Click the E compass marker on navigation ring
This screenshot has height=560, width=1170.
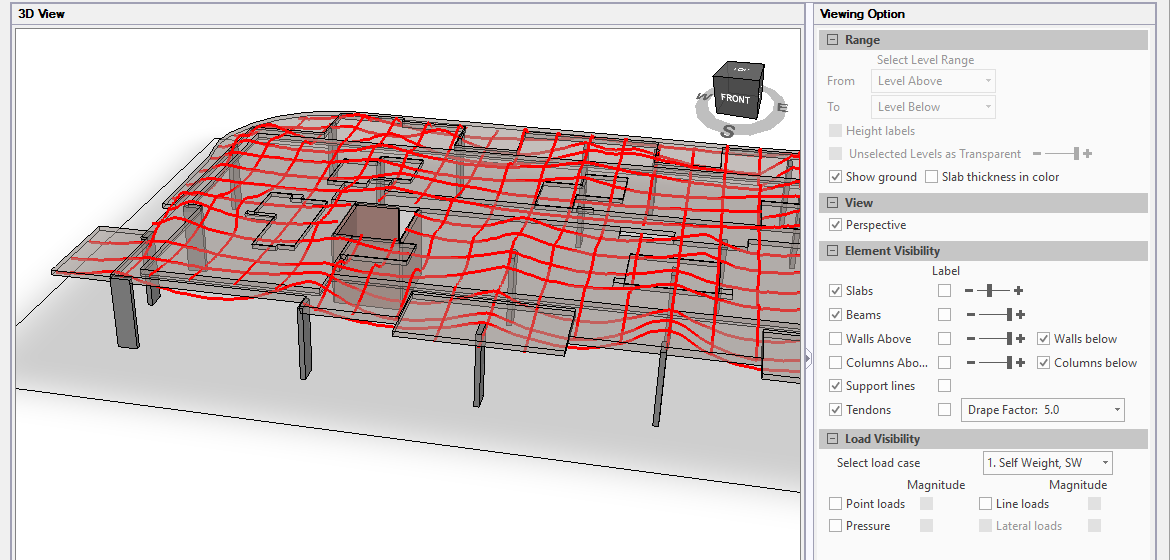(782, 108)
